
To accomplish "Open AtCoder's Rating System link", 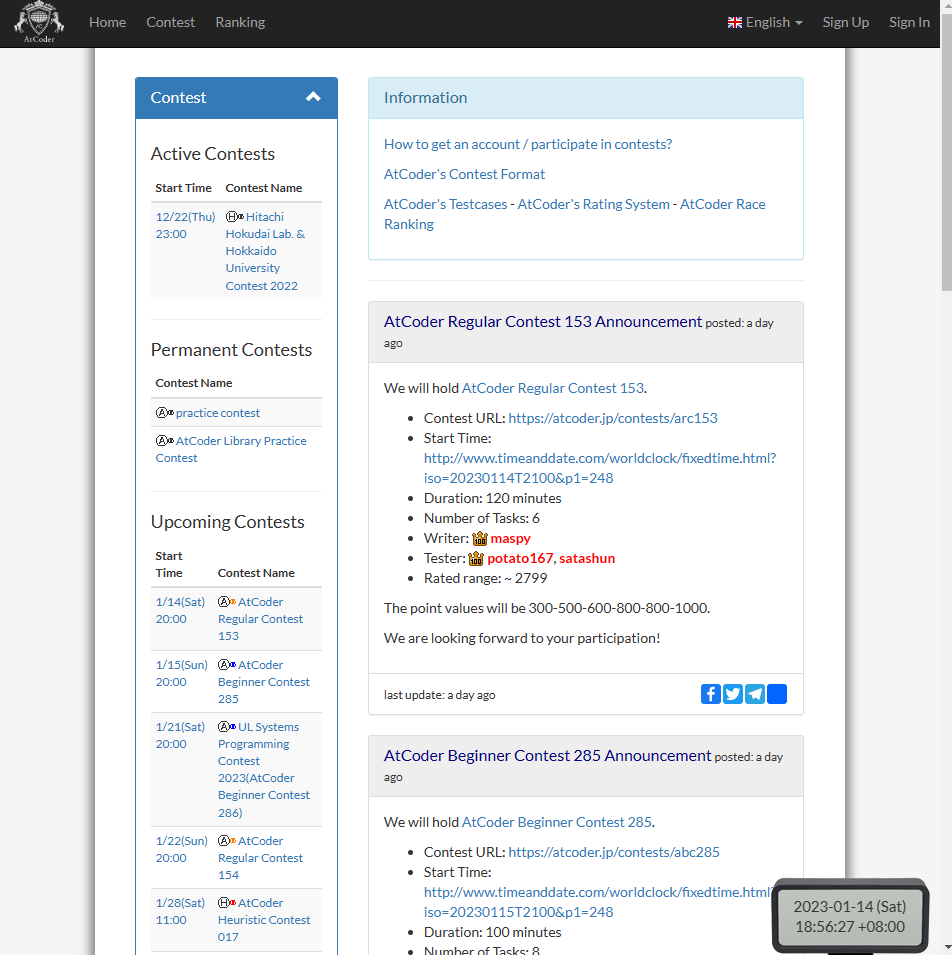I will click(593, 204).
